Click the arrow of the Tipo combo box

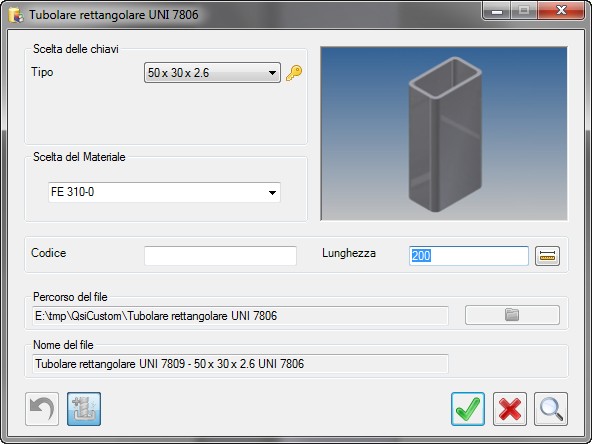(272, 73)
